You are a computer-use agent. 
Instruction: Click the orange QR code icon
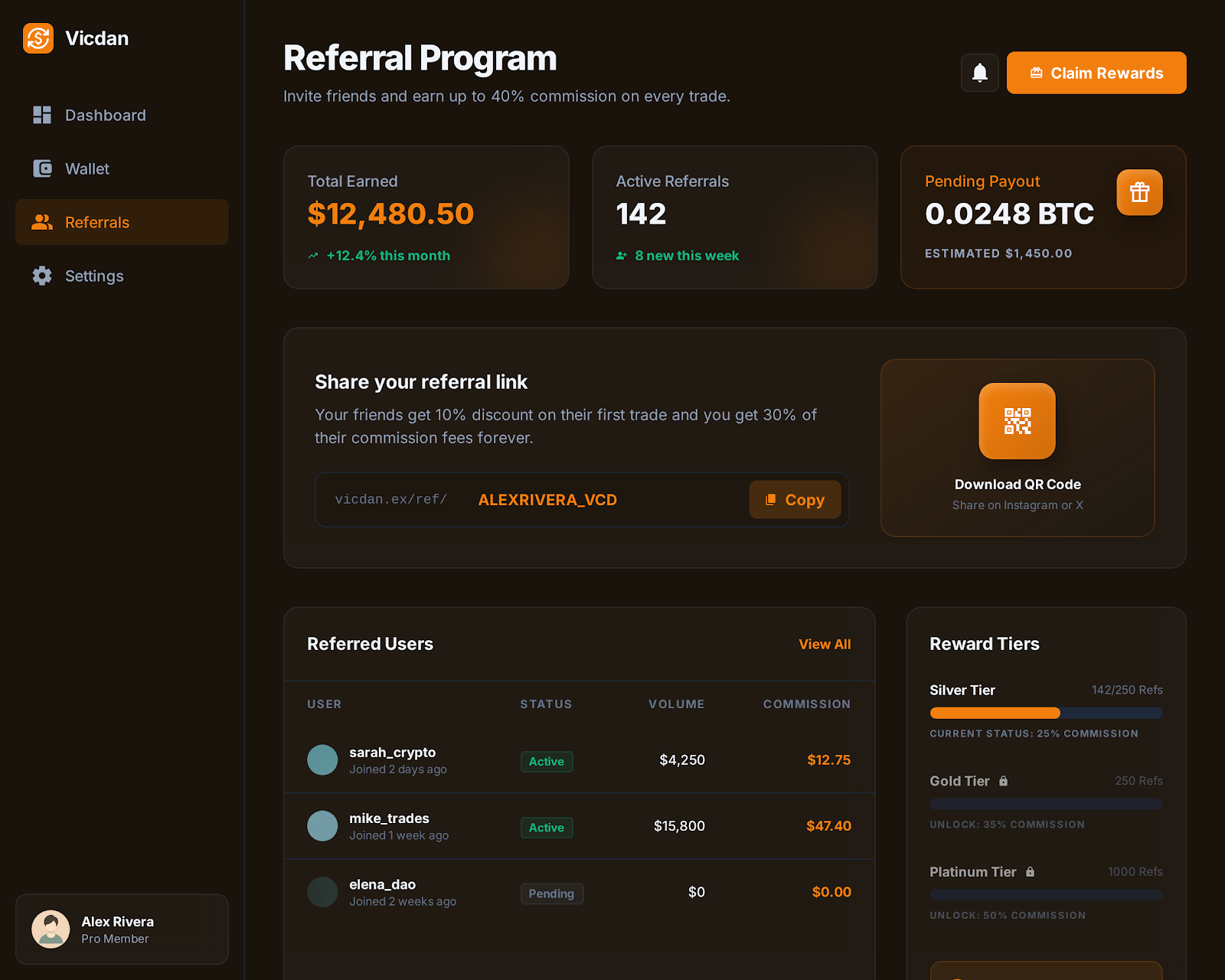click(x=1017, y=421)
